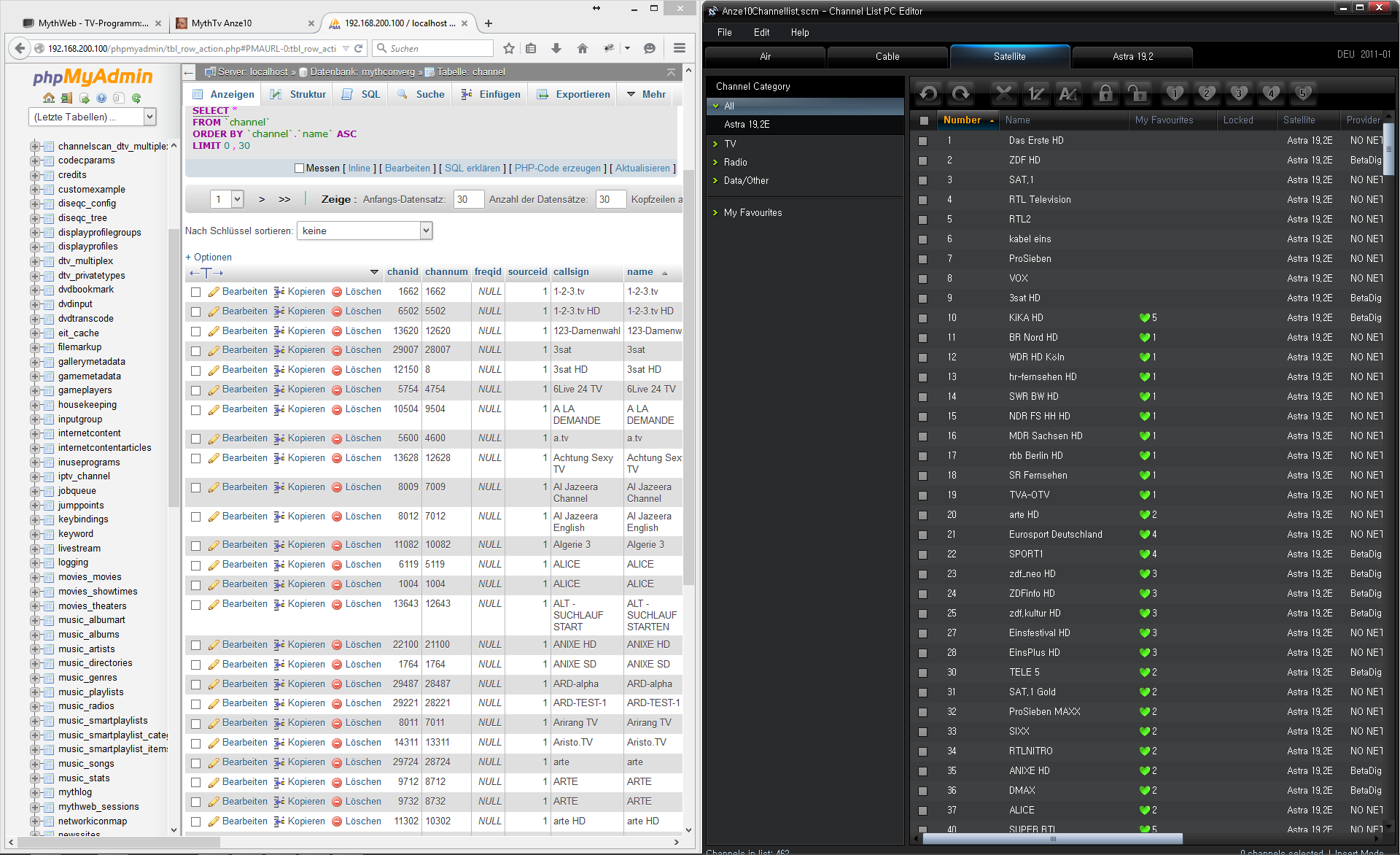Open the Edit menu in Channel List Editor
Viewport: 1400px width, 855px height.
pyautogui.click(x=761, y=32)
